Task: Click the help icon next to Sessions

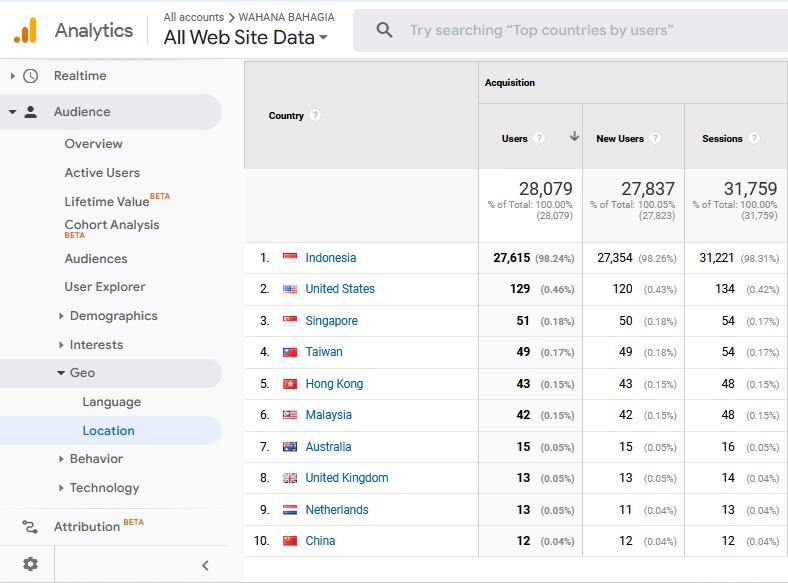Action: coord(754,138)
